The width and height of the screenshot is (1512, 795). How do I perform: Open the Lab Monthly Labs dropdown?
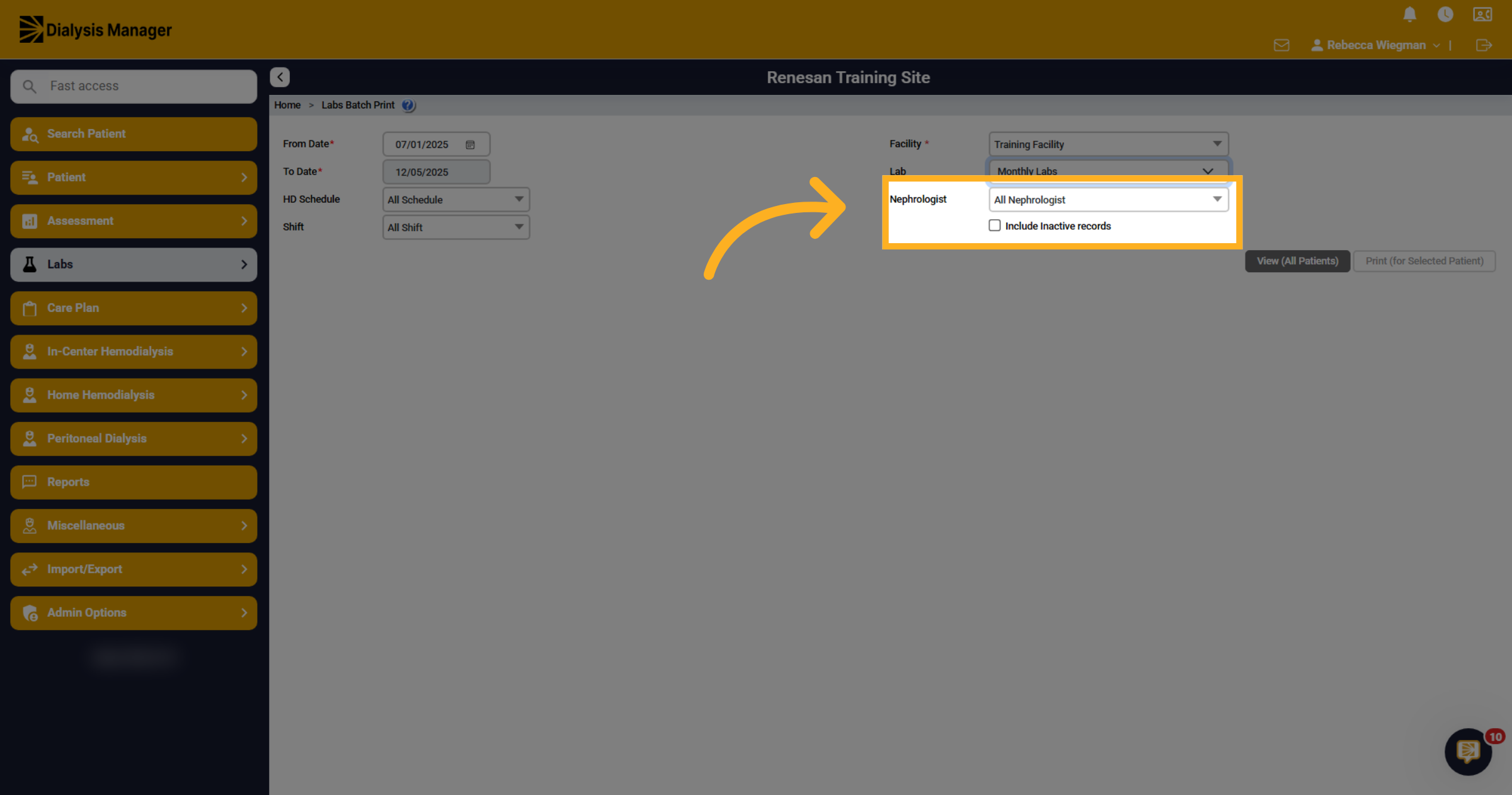(x=1108, y=171)
